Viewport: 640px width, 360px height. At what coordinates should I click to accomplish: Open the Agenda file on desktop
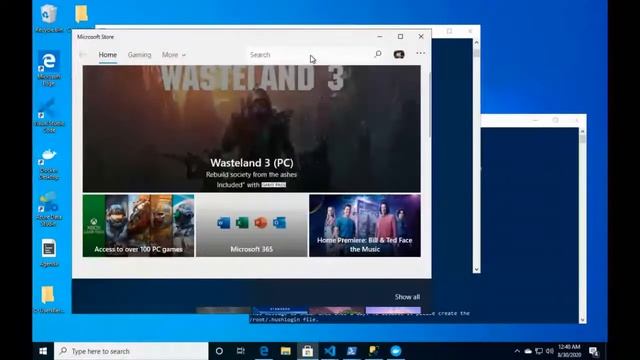pos(49,253)
